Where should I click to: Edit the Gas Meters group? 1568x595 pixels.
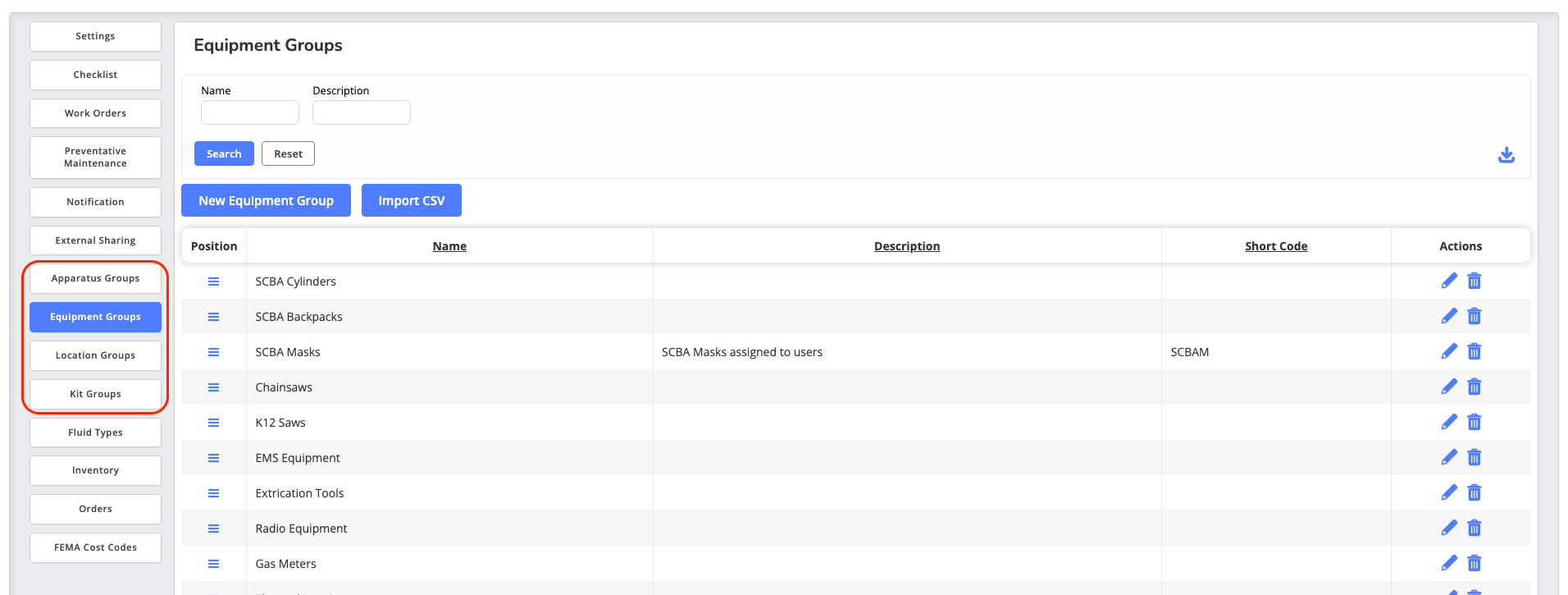point(1449,563)
